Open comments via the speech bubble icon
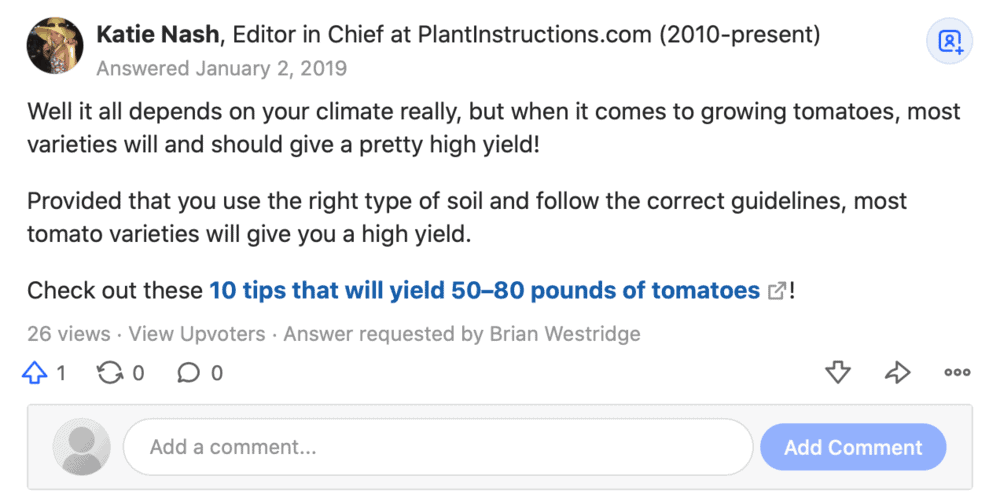This screenshot has height=498, width=1000. pos(188,373)
